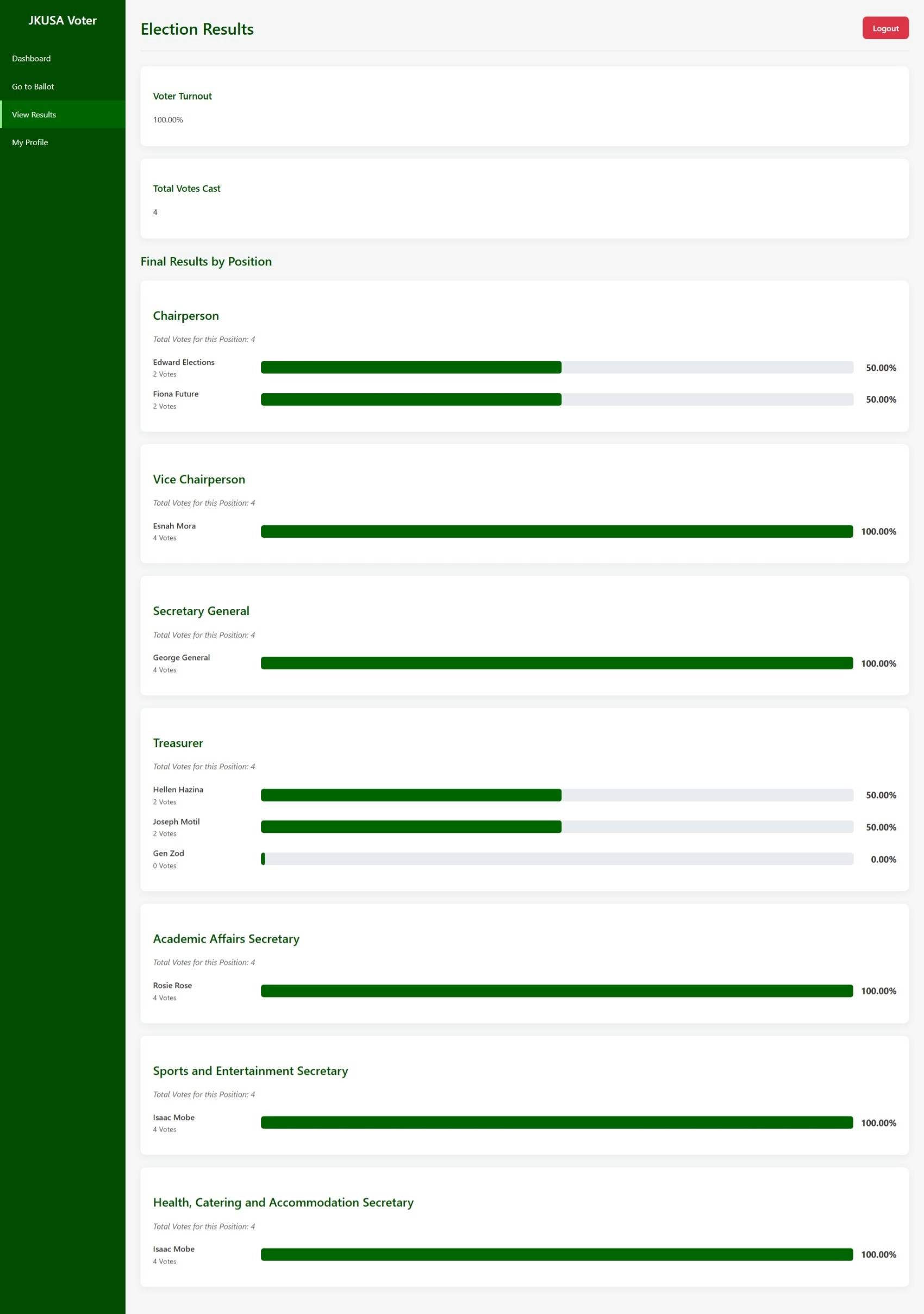Click the Final Results by Position heading
The image size is (924, 1314).
click(206, 261)
